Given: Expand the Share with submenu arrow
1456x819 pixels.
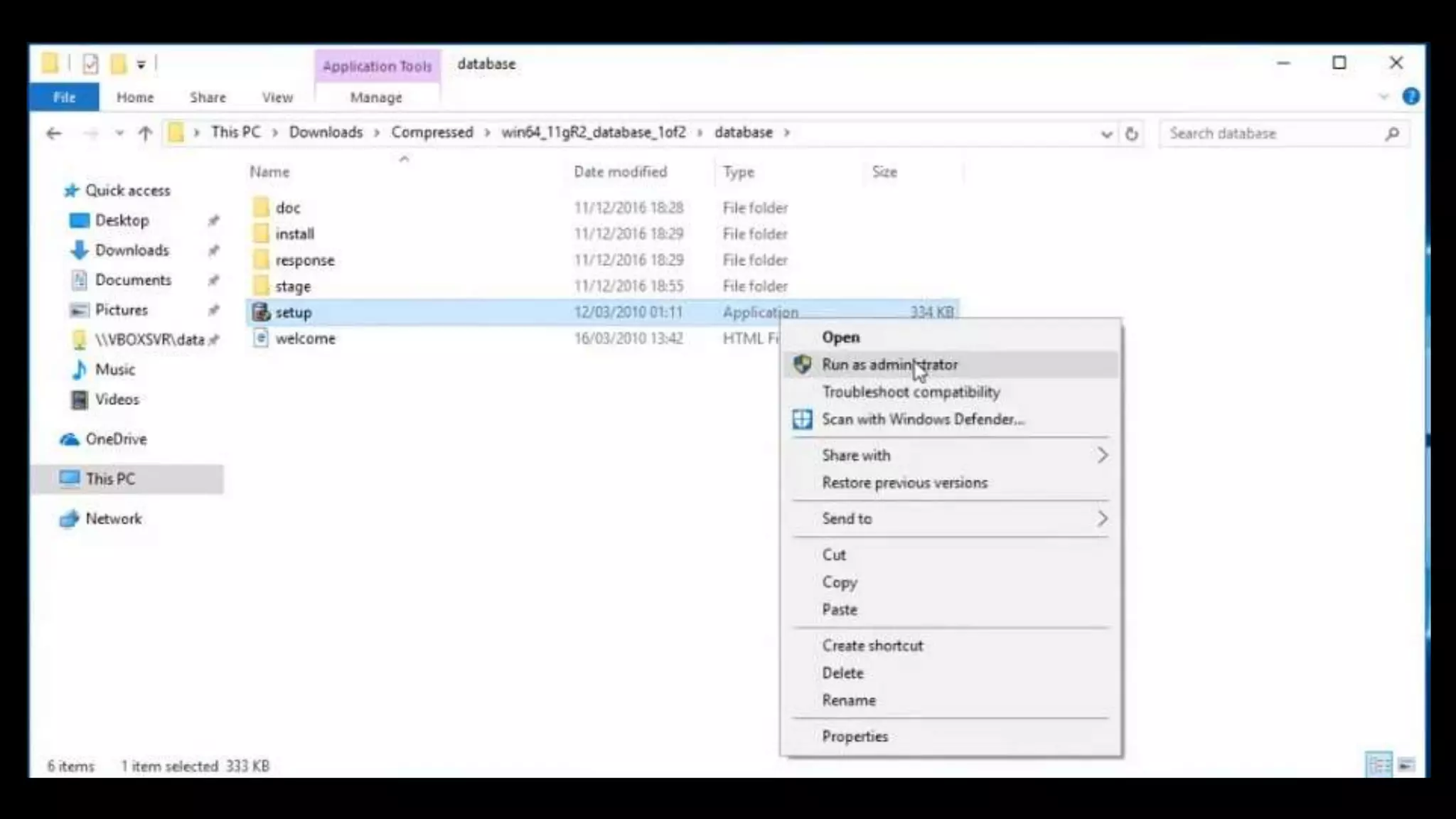Looking at the screenshot, I should point(1102,455).
